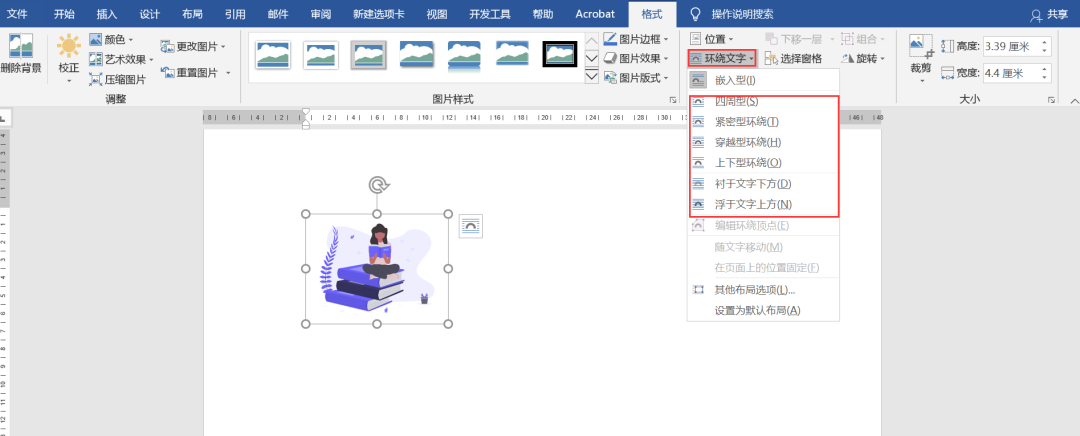
Task: Click the 宽度 width input field
Action: click(1012, 73)
